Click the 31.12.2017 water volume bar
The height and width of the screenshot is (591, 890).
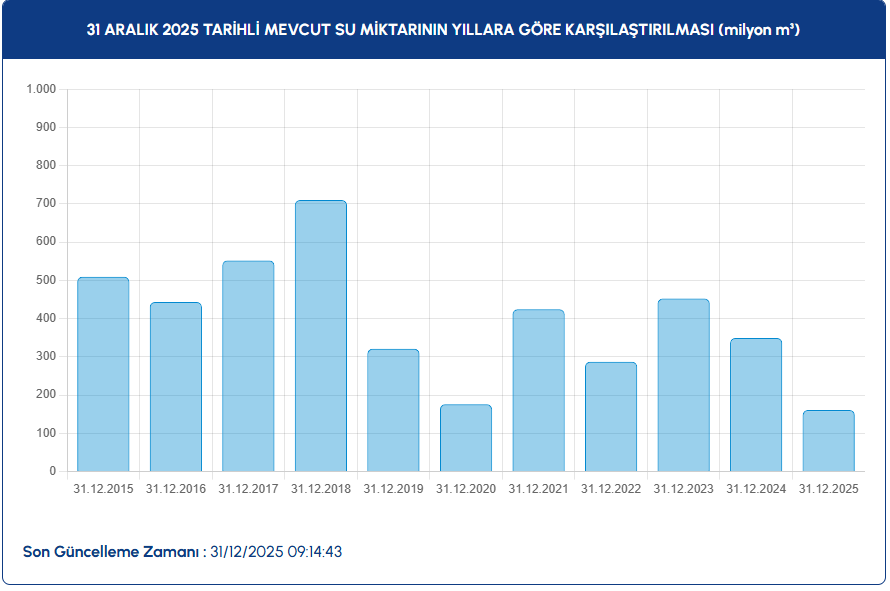click(x=248, y=366)
